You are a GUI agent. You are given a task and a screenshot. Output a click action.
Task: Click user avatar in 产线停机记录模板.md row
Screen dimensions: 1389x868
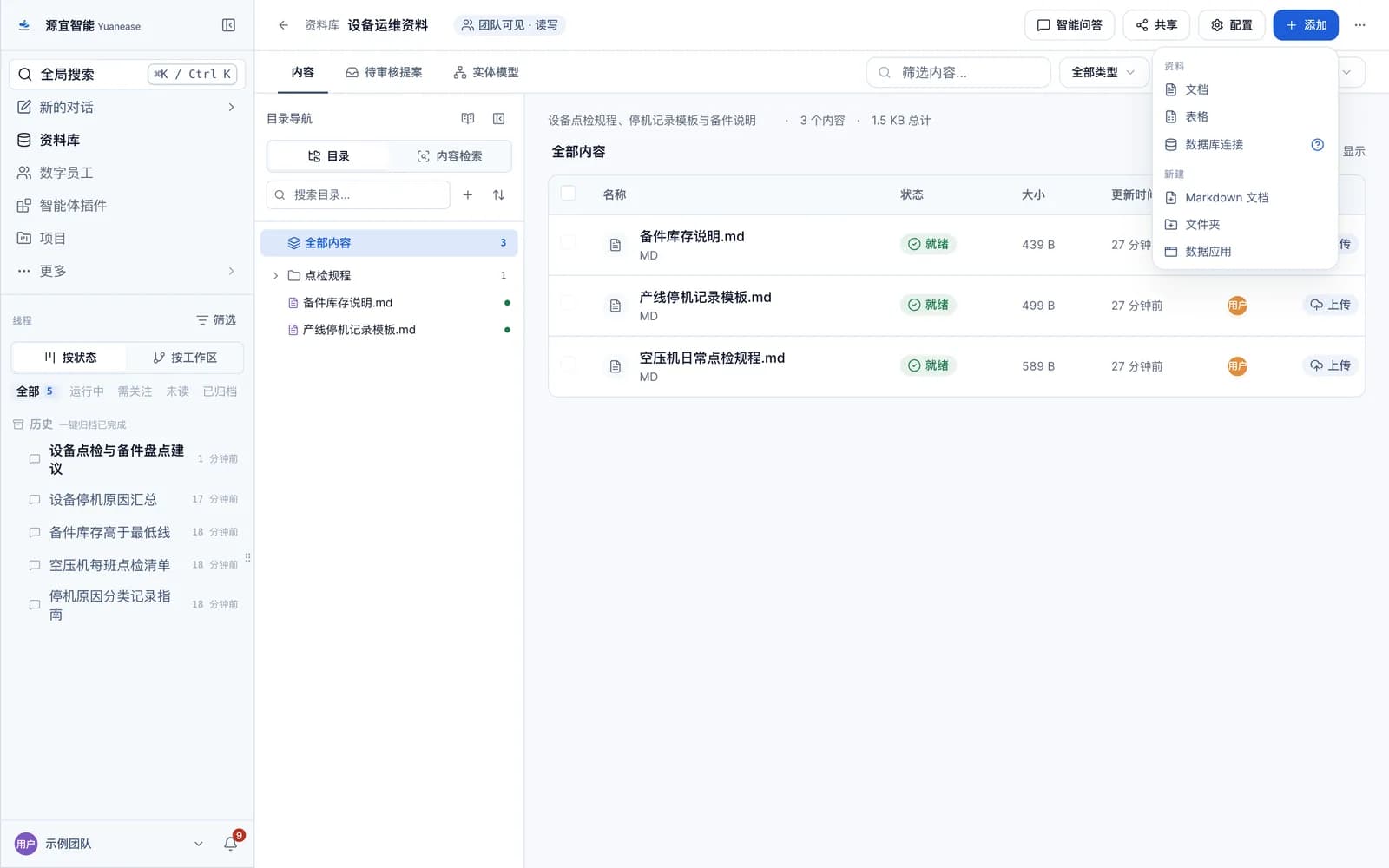(1237, 306)
